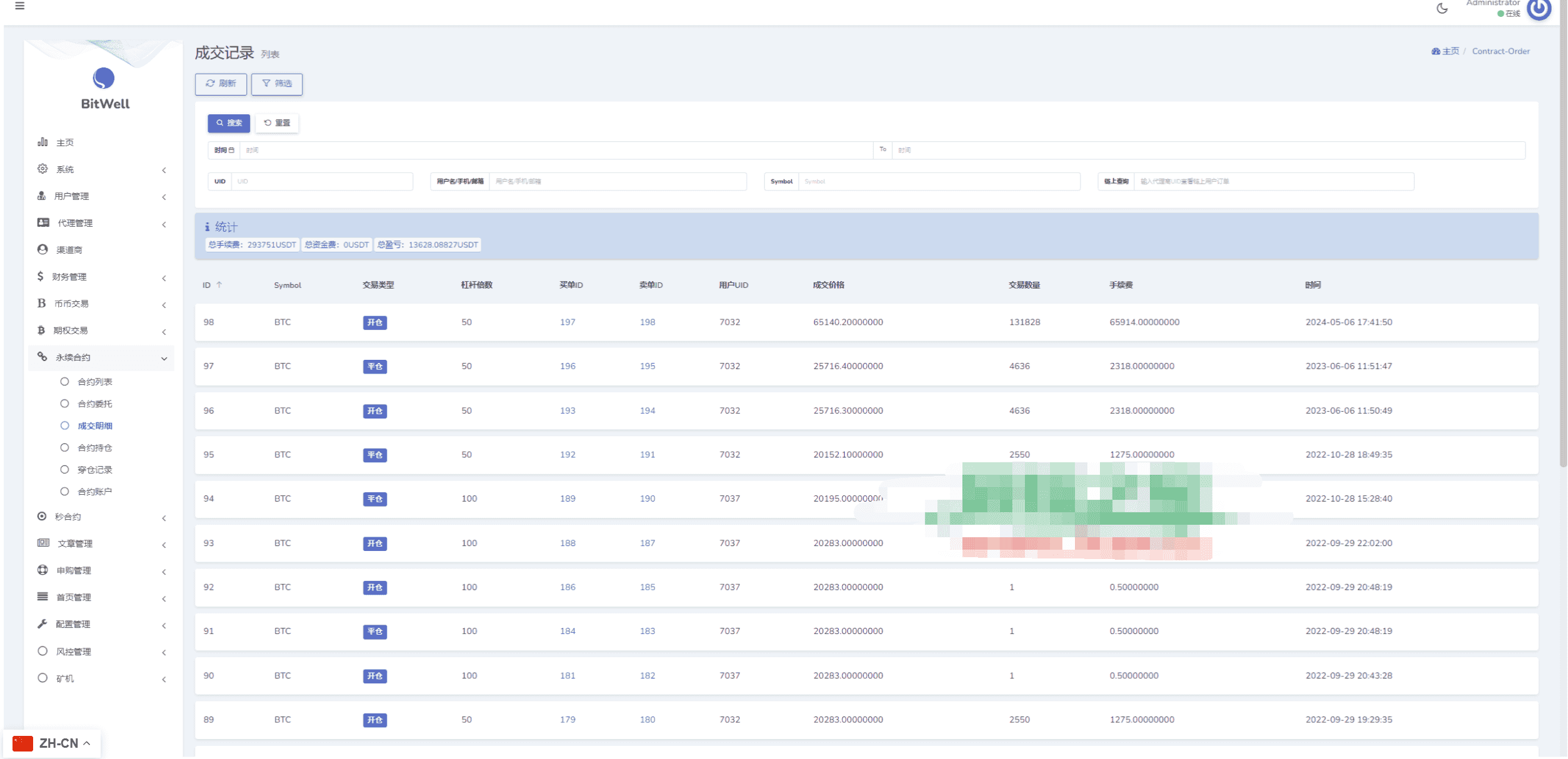Click the 永续合约 link icon
1568x759 pixels.
(x=42, y=357)
